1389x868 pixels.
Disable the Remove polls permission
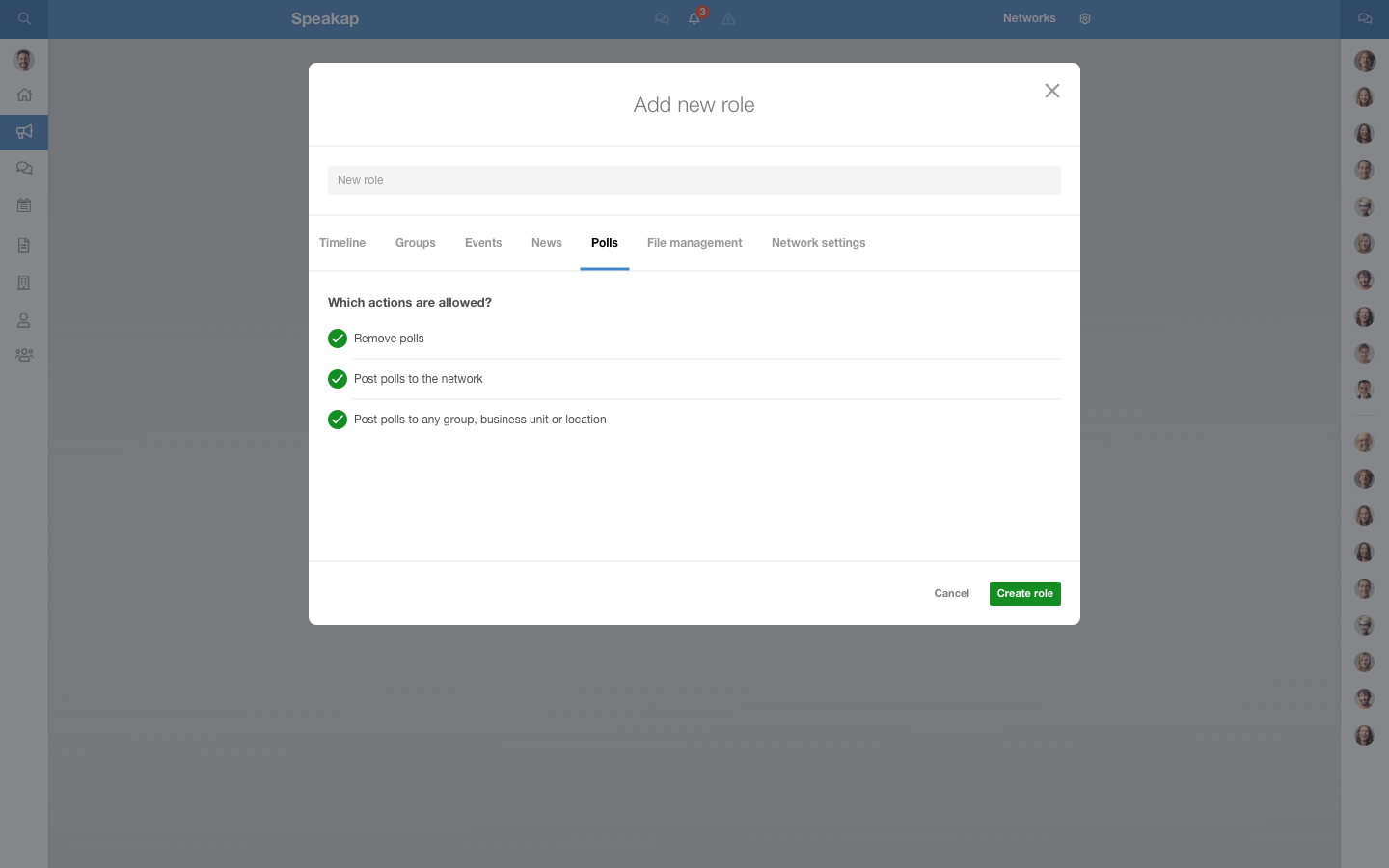(x=338, y=339)
